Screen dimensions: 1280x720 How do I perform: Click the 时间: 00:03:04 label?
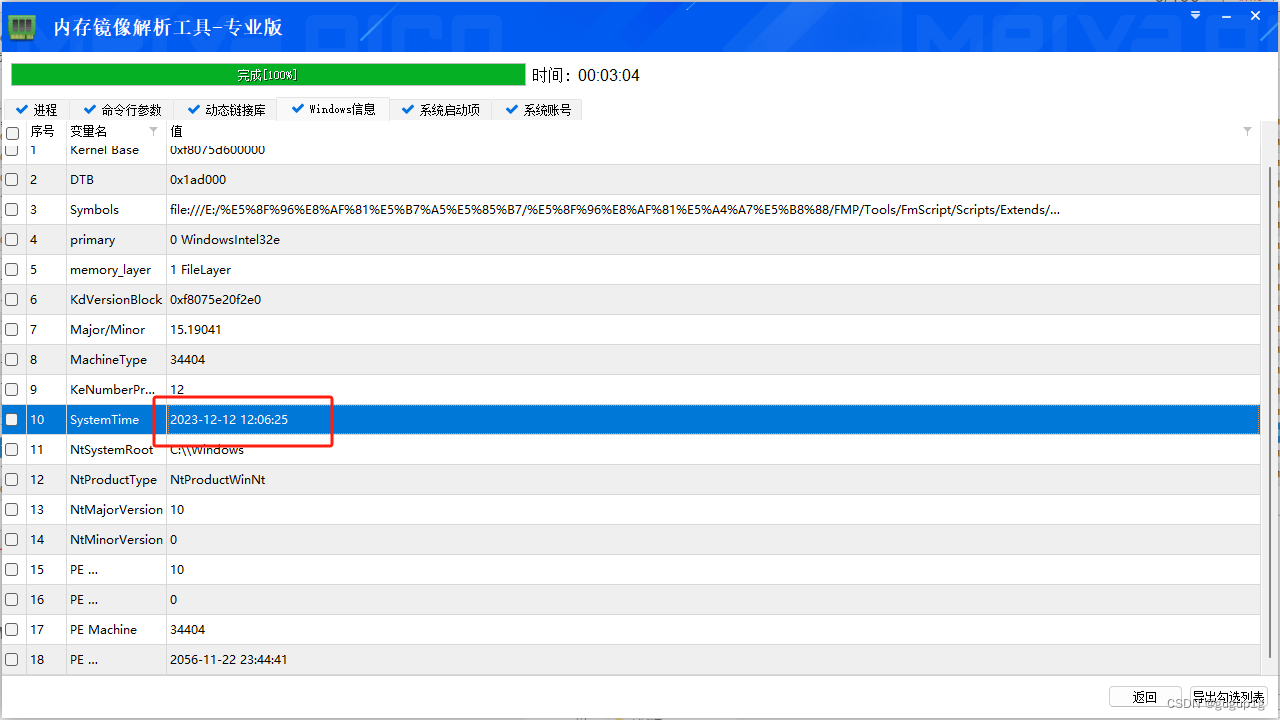[x=586, y=76]
